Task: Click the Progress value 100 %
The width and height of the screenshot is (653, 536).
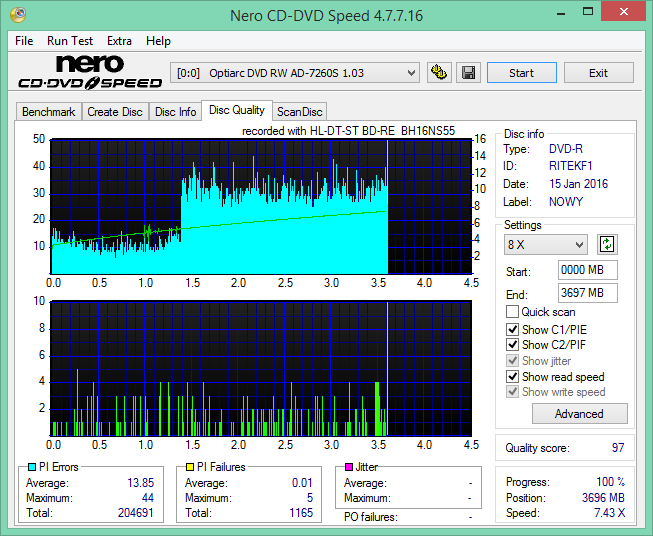Action: [611, 482]
